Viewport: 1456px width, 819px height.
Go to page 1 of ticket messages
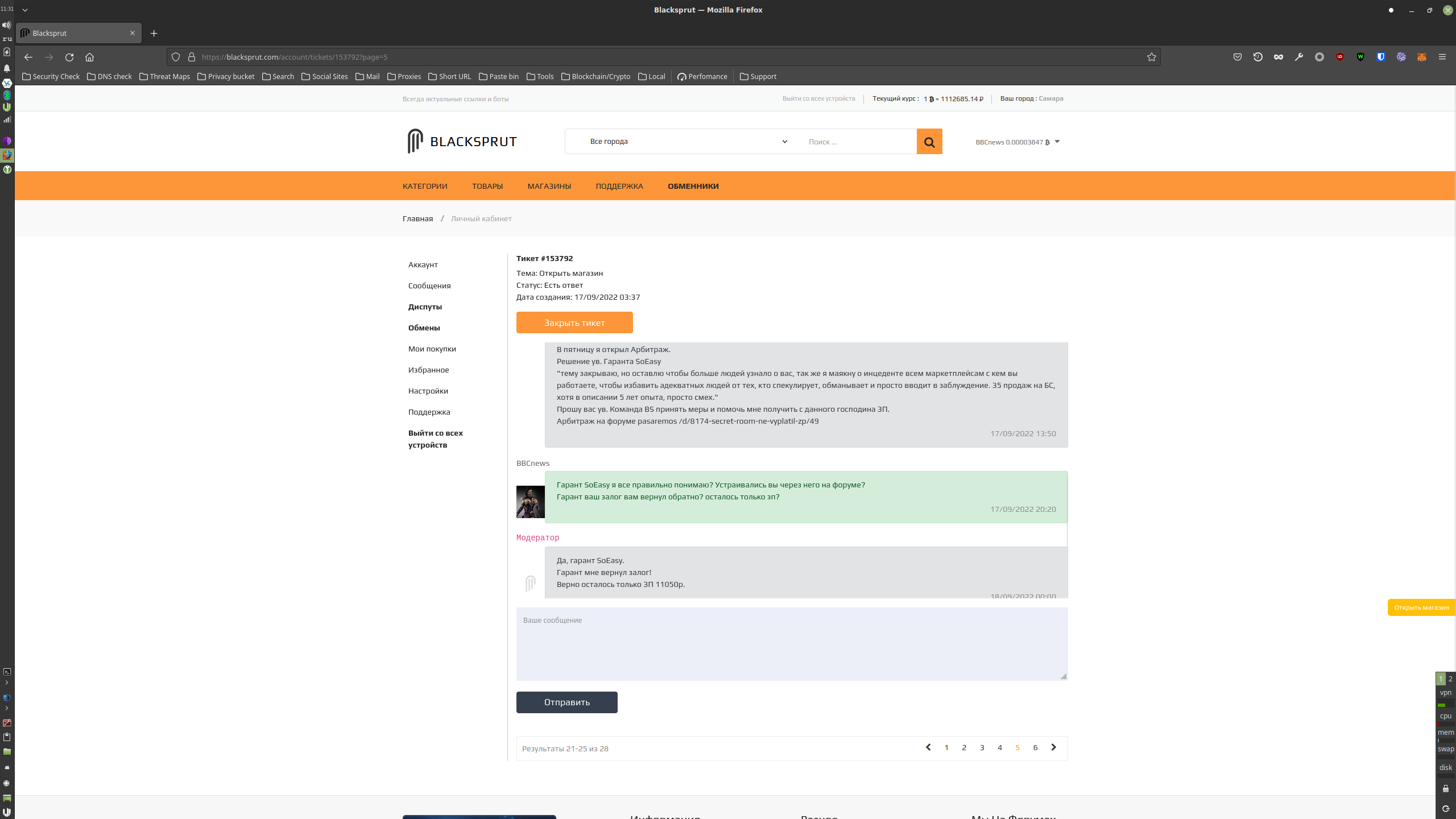[x=946, y=748]
